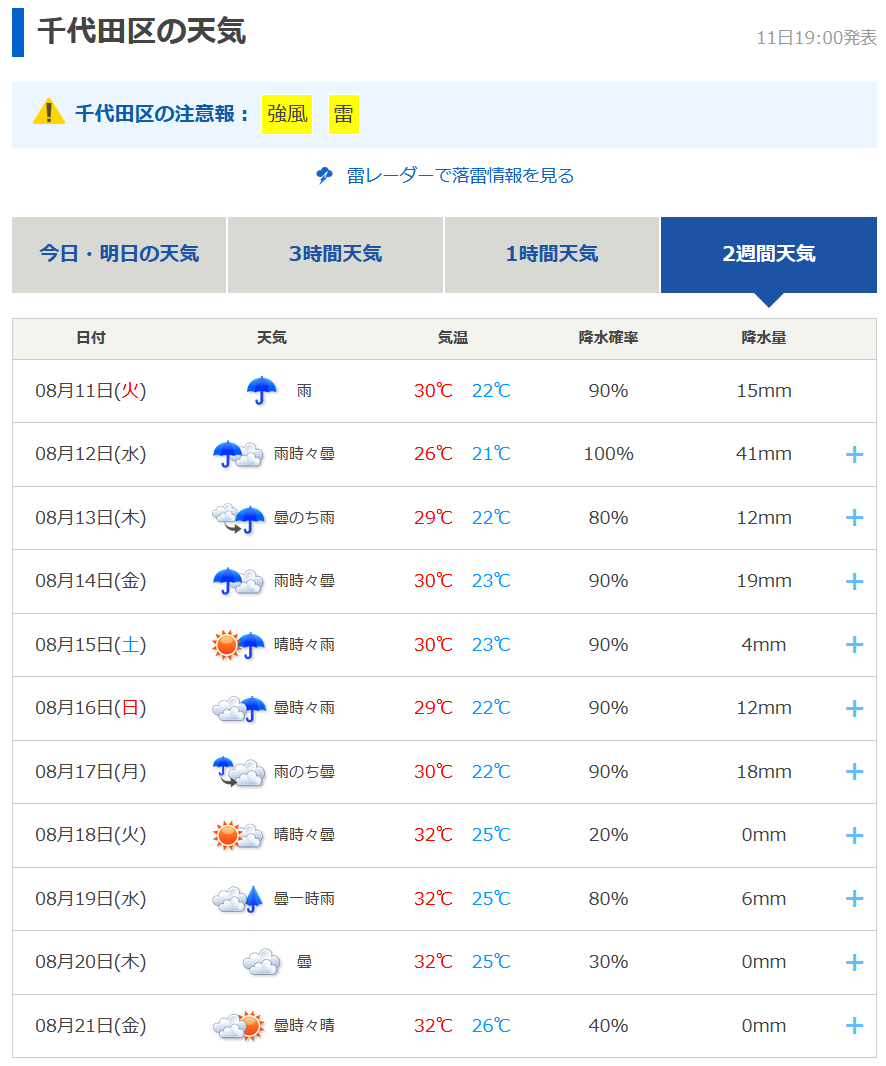Click the cloud-umbrella icon for 08月16日
The width and height of the screenshot is (886, 1066).
coord(238,708)
